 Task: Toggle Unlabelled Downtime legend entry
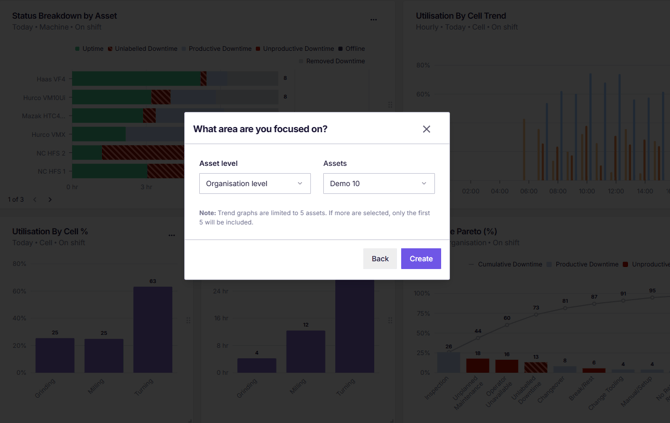(x=142, y=49)
